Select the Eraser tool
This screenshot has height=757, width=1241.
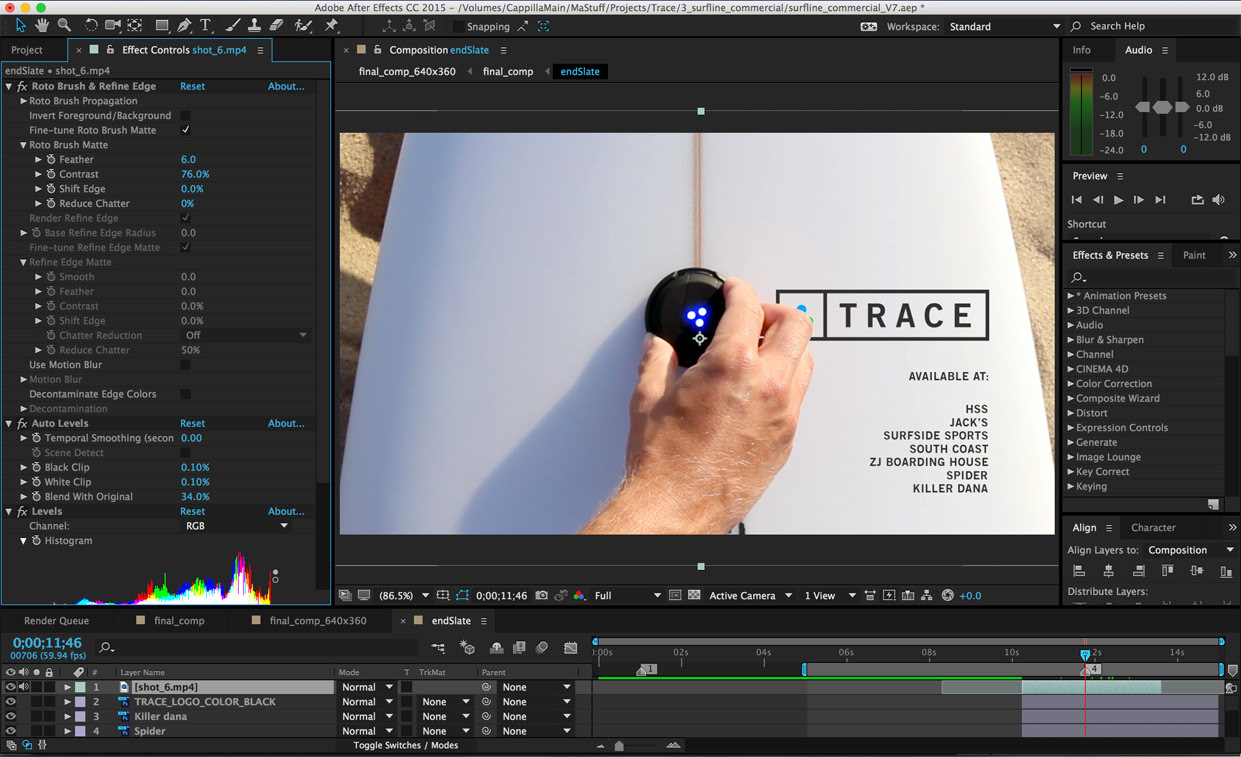(x=277, y=25)
